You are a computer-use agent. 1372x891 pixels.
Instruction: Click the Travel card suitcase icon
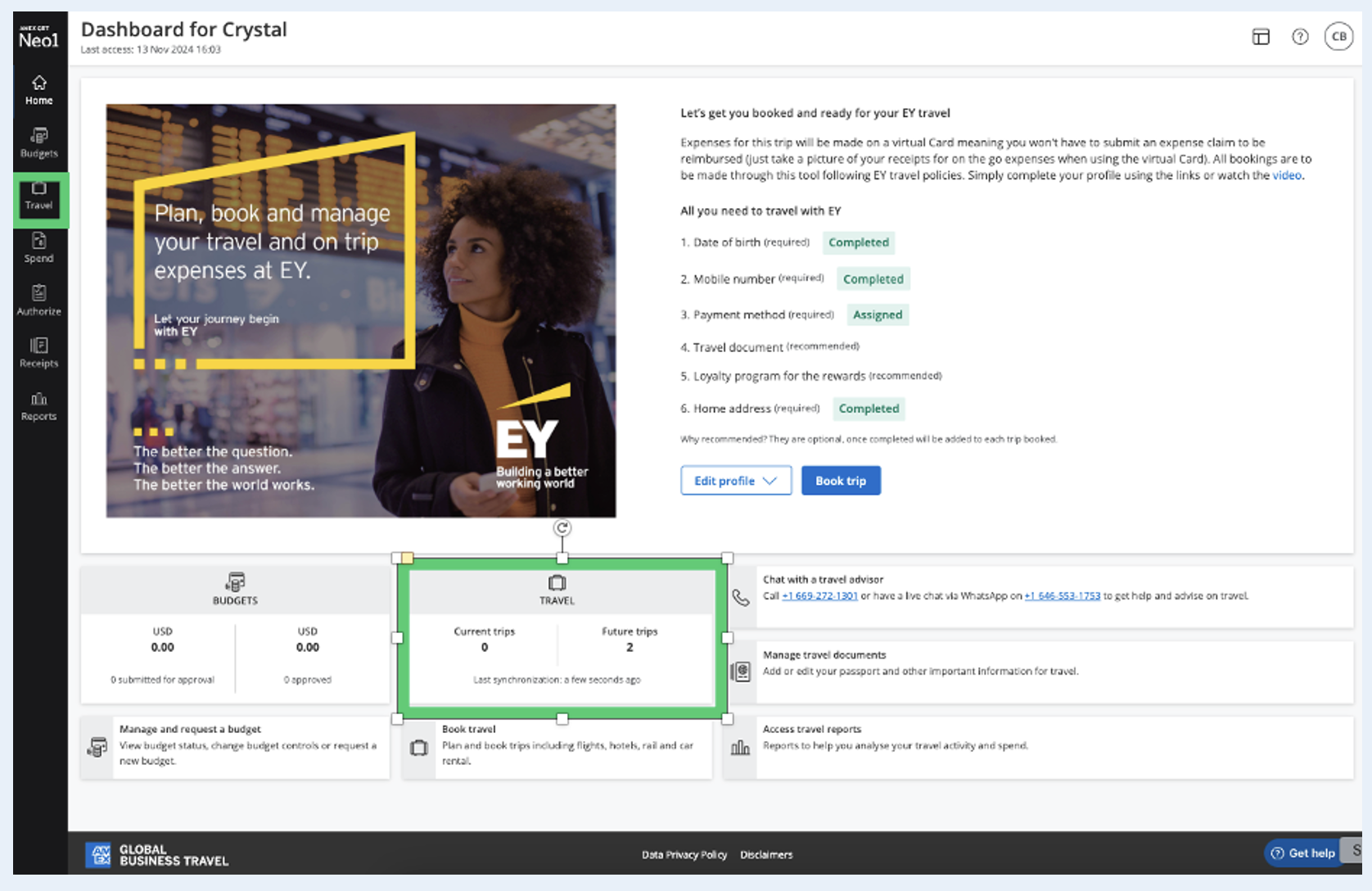tap(557, 583)
